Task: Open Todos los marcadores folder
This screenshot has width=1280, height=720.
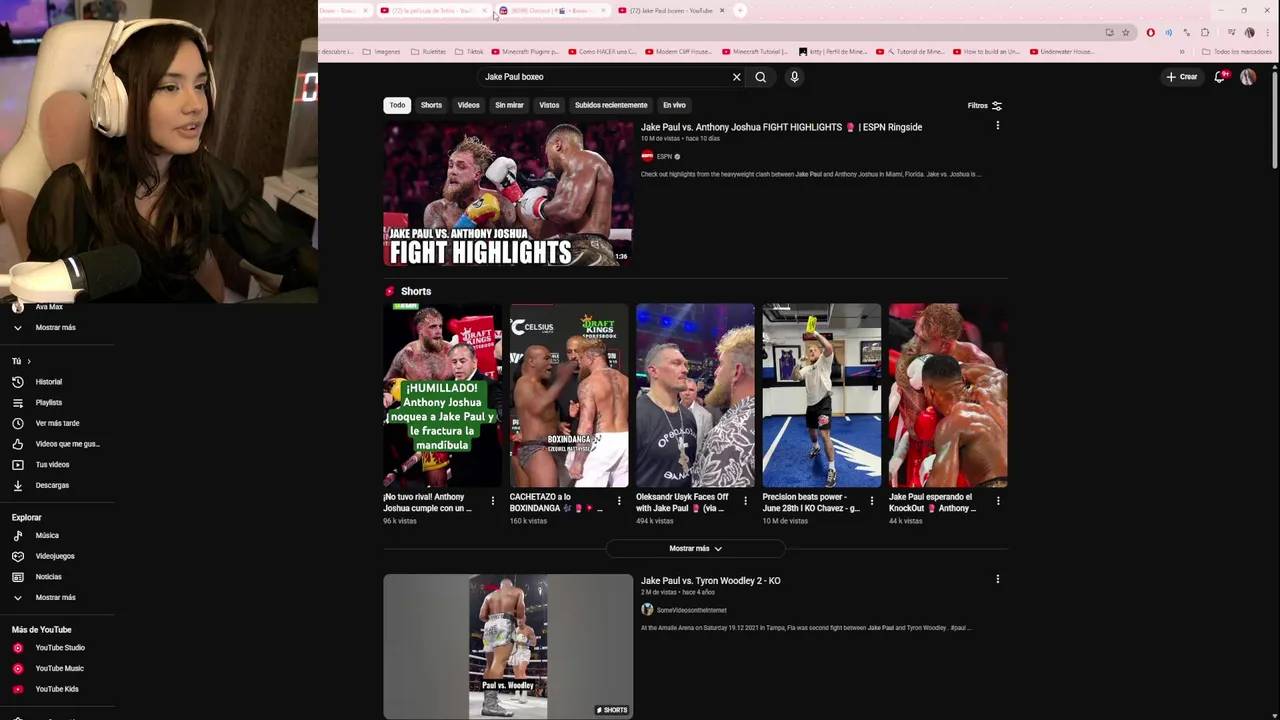Action: point(1237,51)
